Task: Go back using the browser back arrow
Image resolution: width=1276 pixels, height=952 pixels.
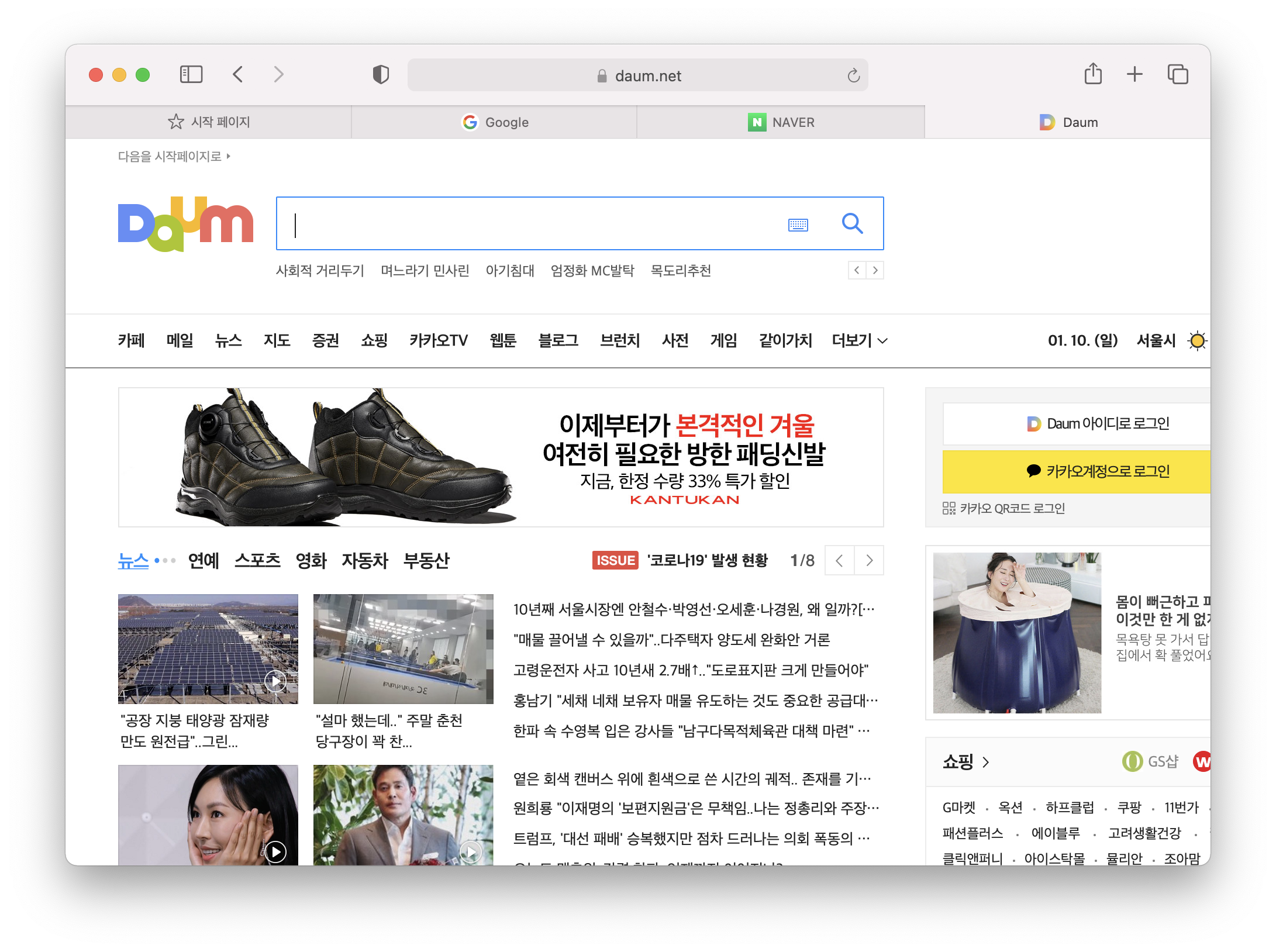Action: [x=237, y=74]
